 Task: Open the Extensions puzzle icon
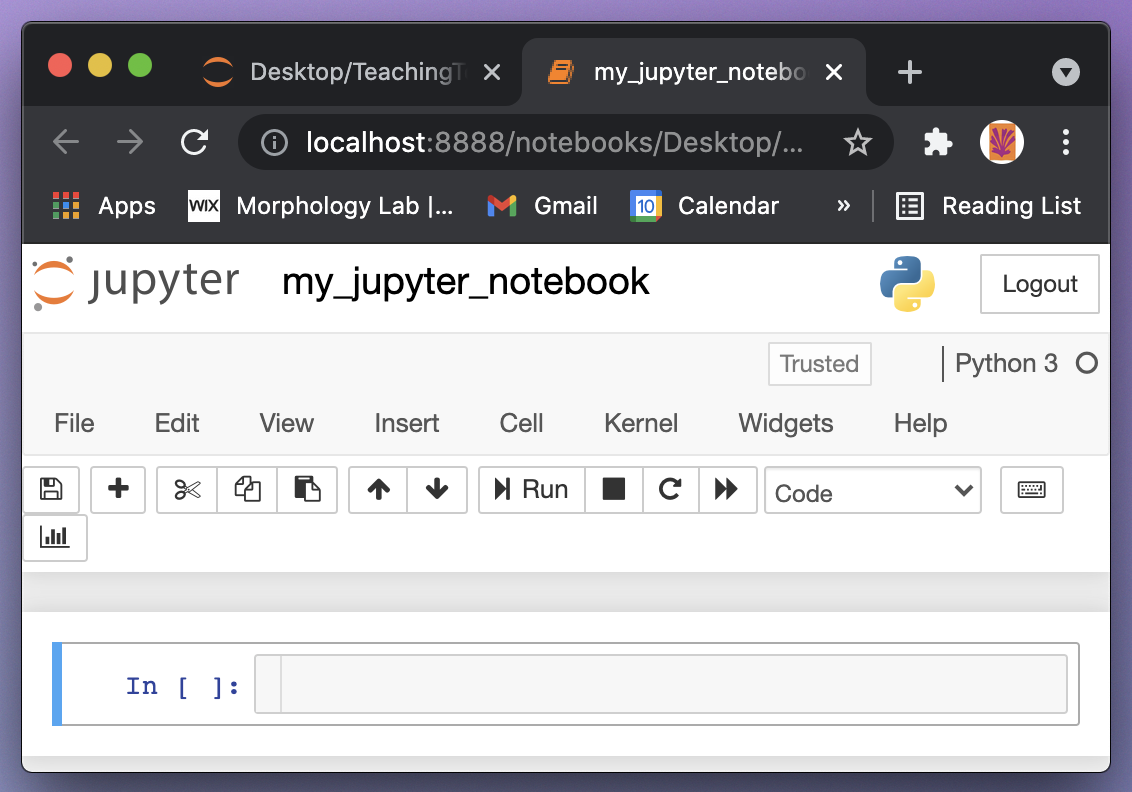938,142
